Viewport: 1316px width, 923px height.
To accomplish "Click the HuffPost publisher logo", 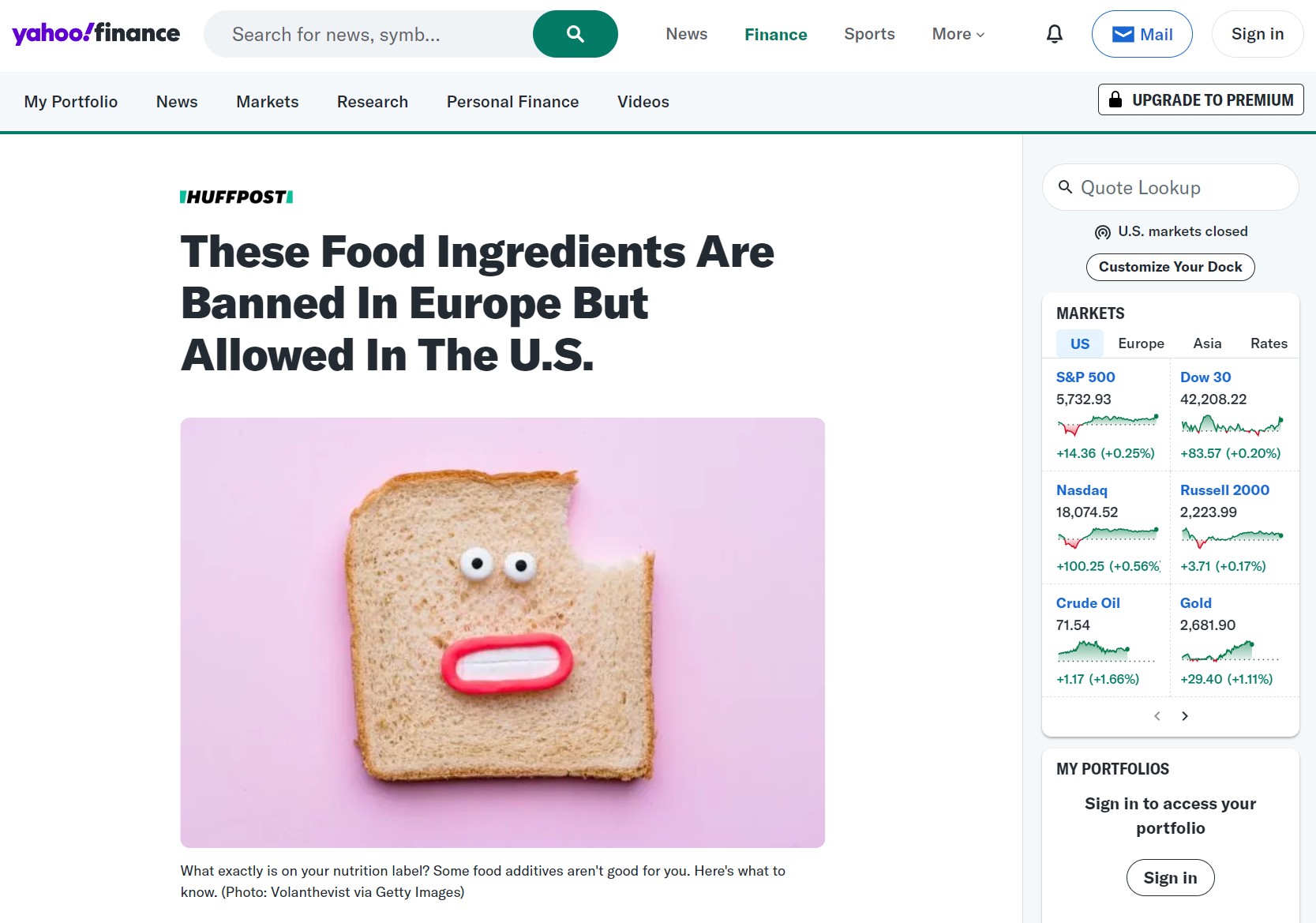I will click(237, 197).
